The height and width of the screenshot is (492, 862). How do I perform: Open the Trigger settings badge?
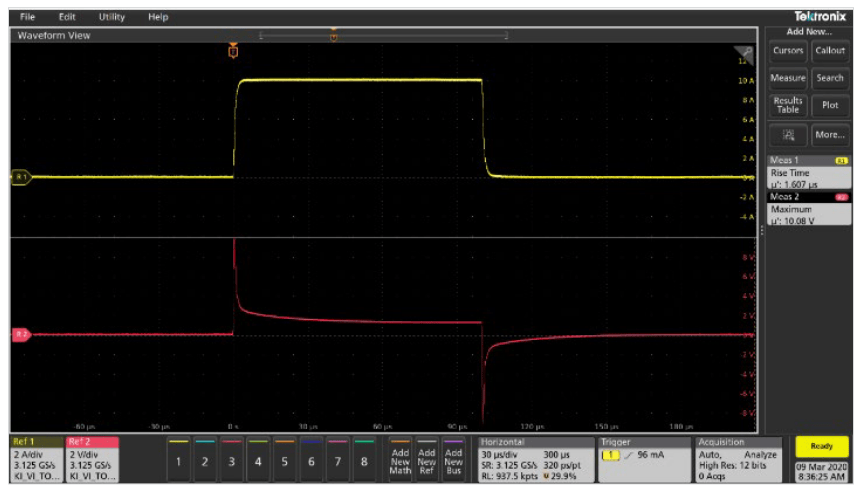click(x=644, y=459)
